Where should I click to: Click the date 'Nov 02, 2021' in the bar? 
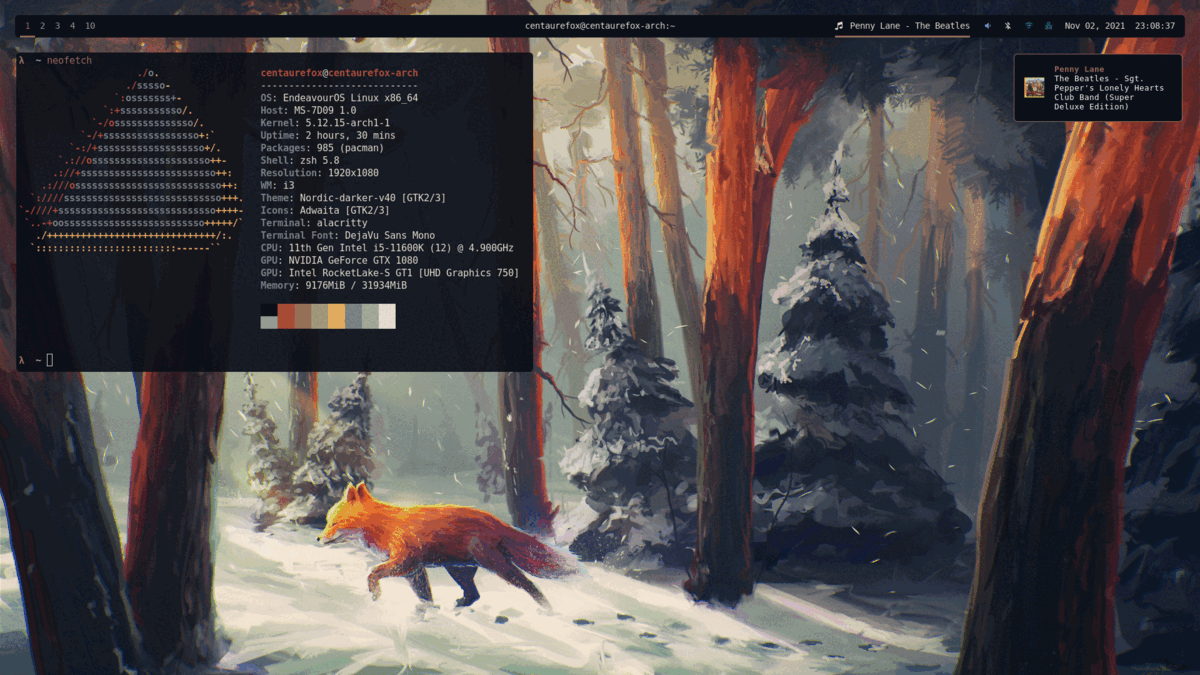click(x=1094, y=26)
